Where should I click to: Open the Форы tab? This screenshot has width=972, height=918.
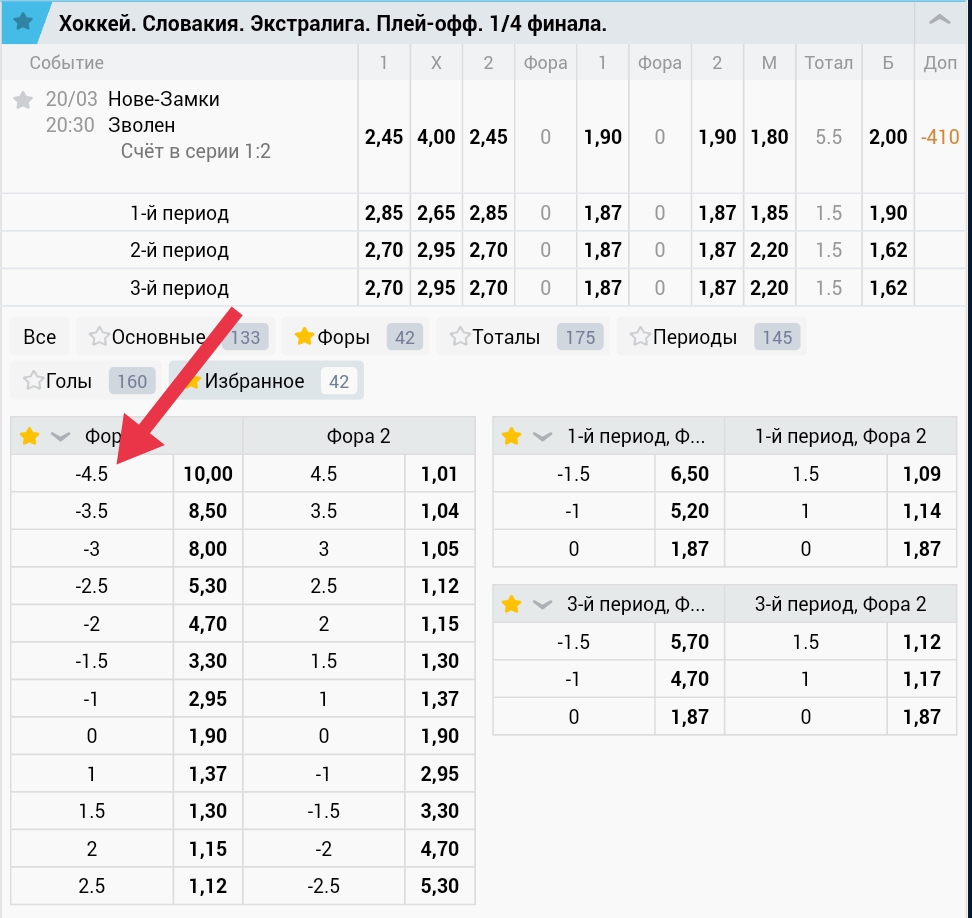click(x=343, y=337)
